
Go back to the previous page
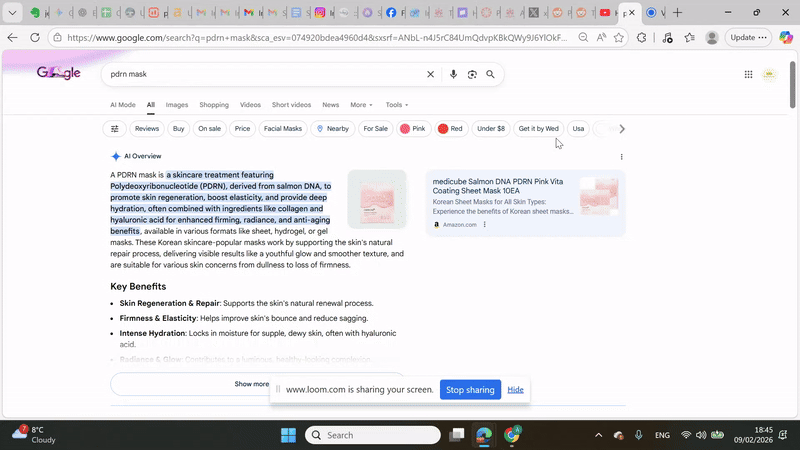pyautogui.click(x=12, y=37)
